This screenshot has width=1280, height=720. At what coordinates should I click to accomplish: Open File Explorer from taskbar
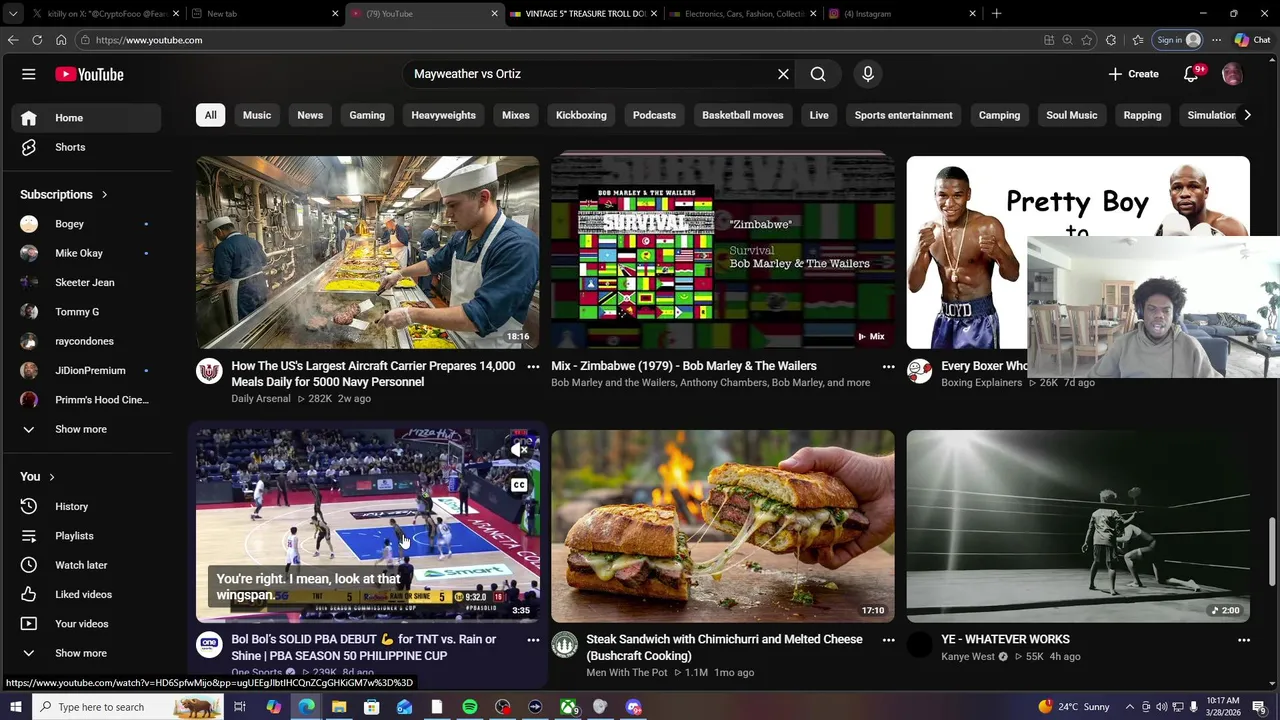(x=339, y=707)
